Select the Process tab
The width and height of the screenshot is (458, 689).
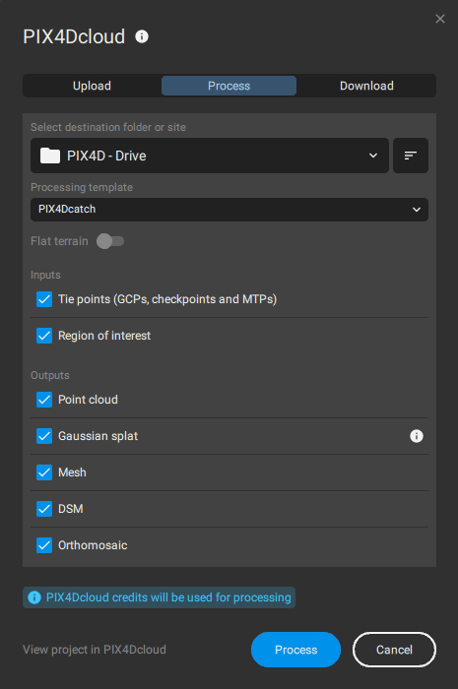click(x=229, y=86)
